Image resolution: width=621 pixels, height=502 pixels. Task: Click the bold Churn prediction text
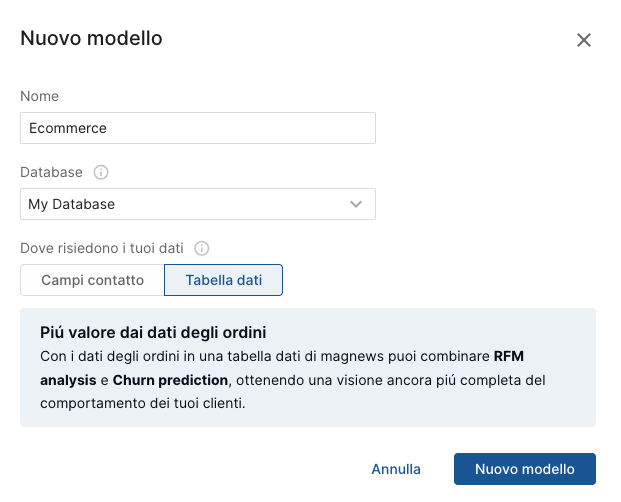point(170,380)
